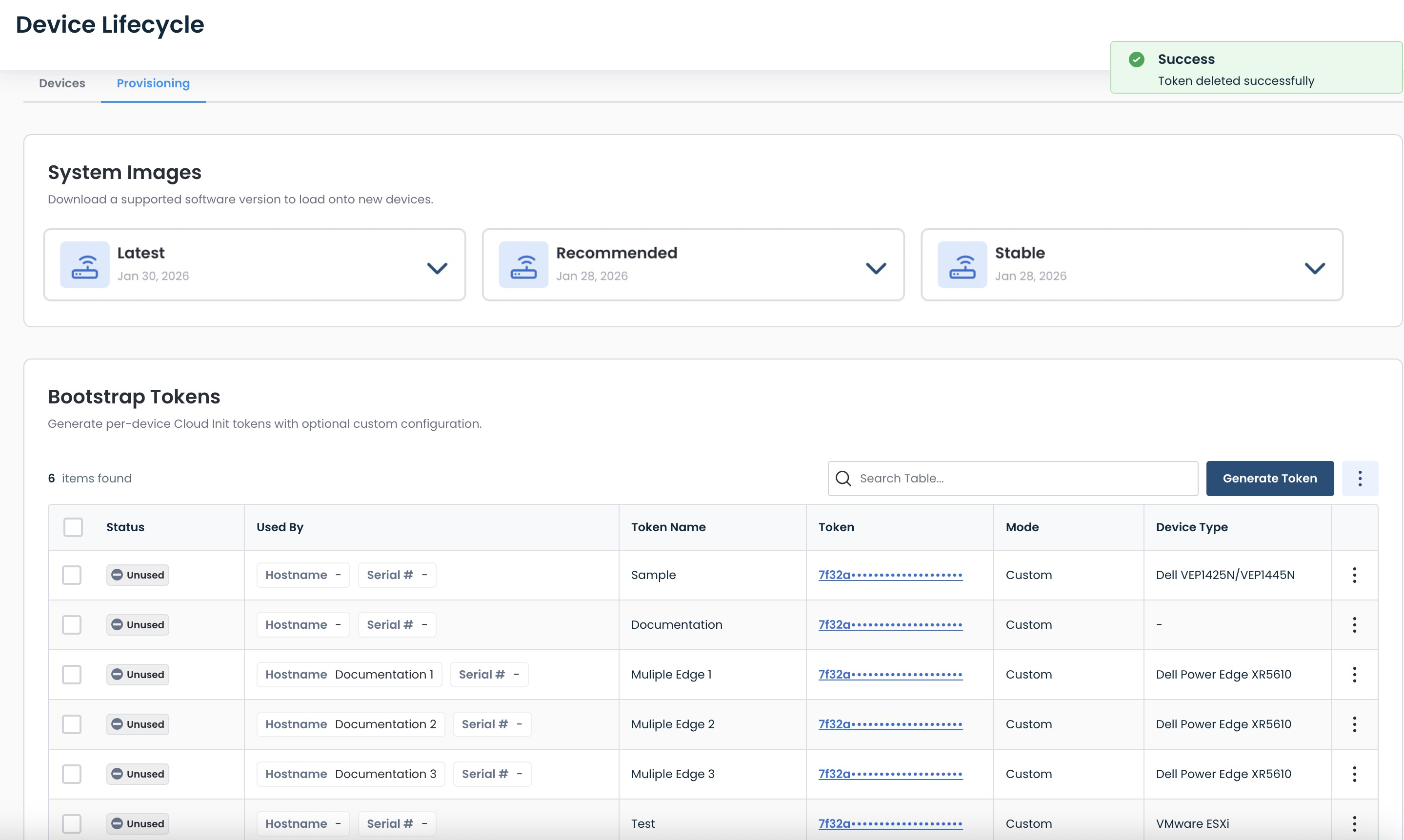Click 'Token deleted successfully' notification text
The width and height of the screenshot is (1404, 840).
pyautogui.click(x=1236, y=80)
